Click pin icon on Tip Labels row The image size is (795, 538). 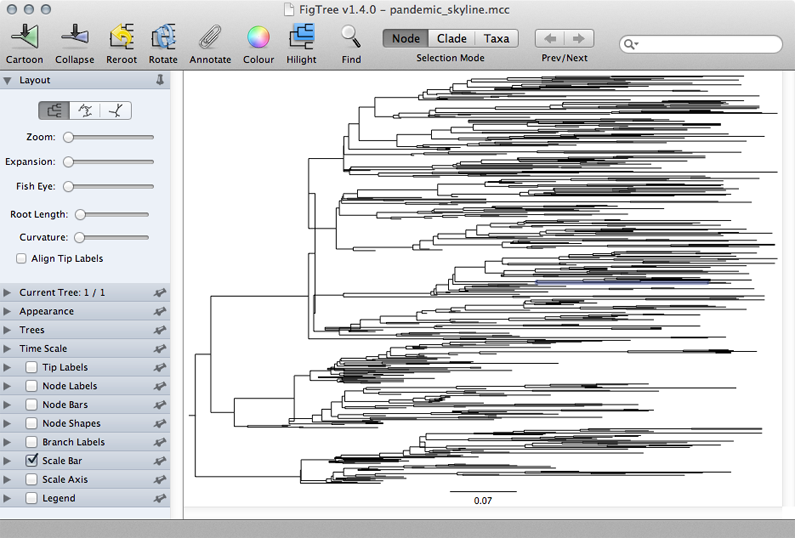[x=160, y=368]
